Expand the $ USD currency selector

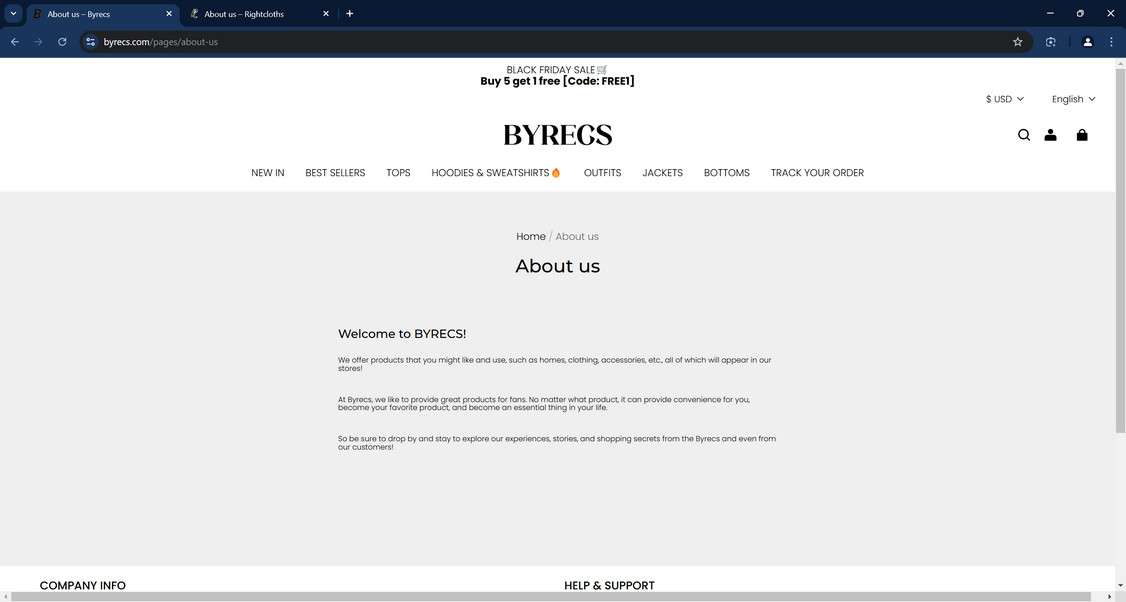[1005, 99]
